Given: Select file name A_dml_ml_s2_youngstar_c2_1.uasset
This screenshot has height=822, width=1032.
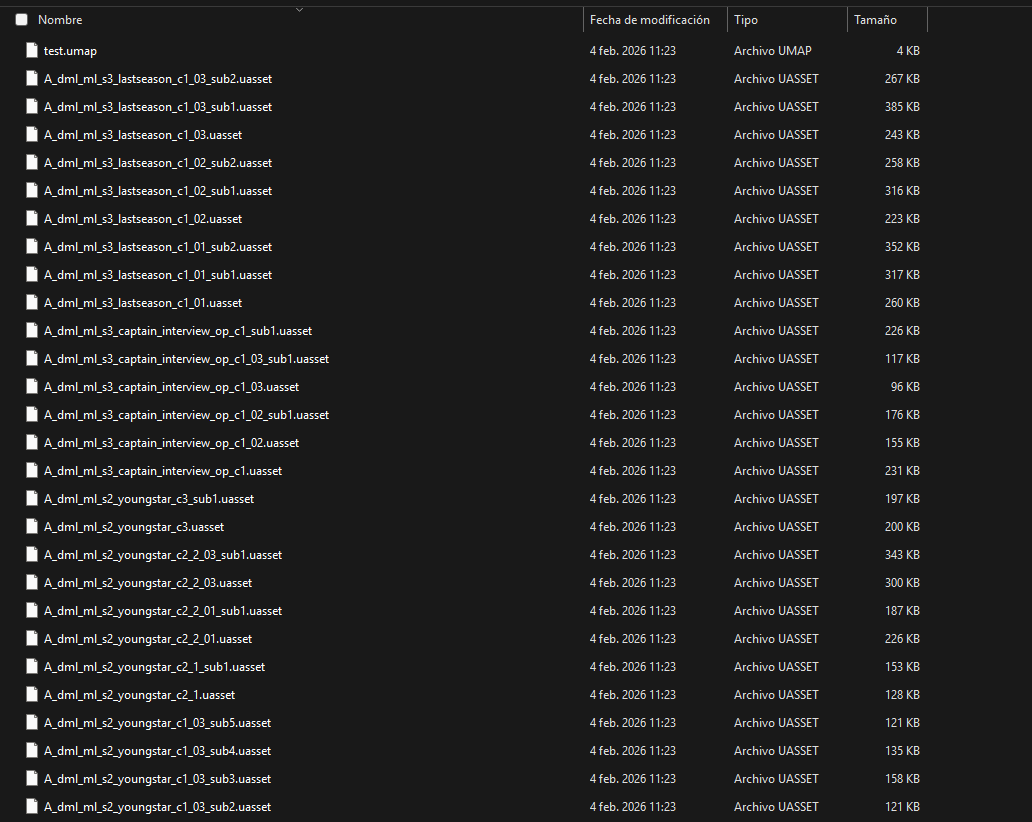Looking at the screenshot, I should 140,694.
